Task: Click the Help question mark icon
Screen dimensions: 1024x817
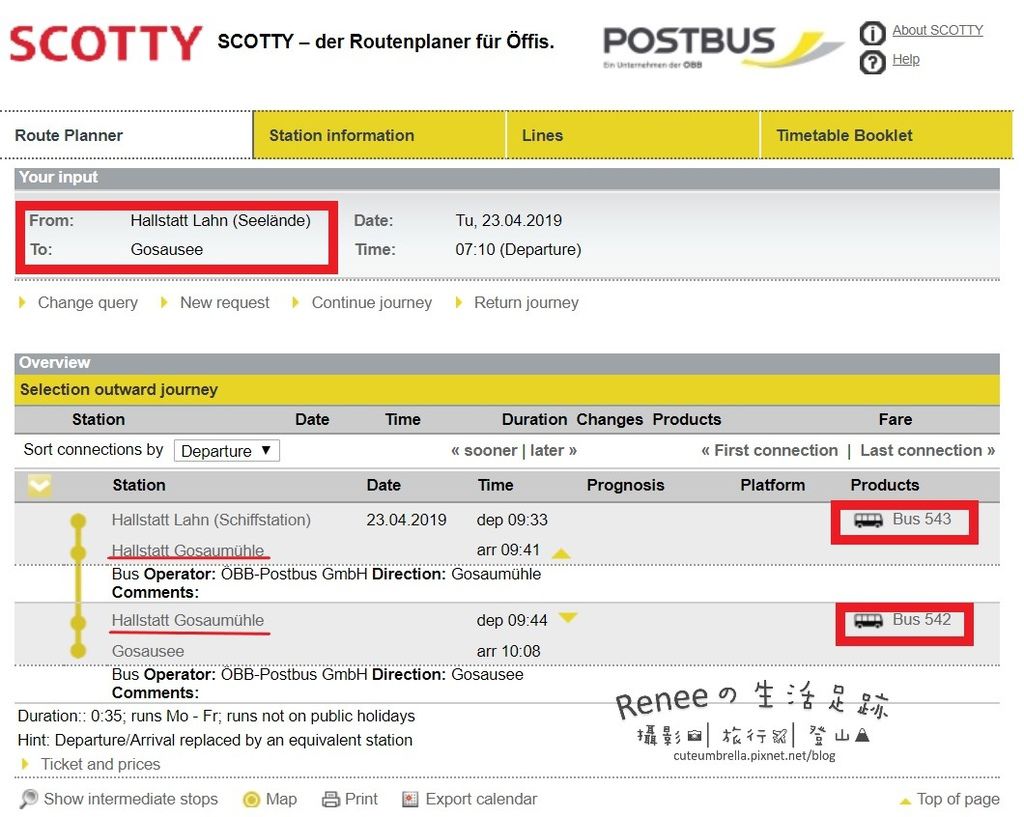Action: click(872, 62)
